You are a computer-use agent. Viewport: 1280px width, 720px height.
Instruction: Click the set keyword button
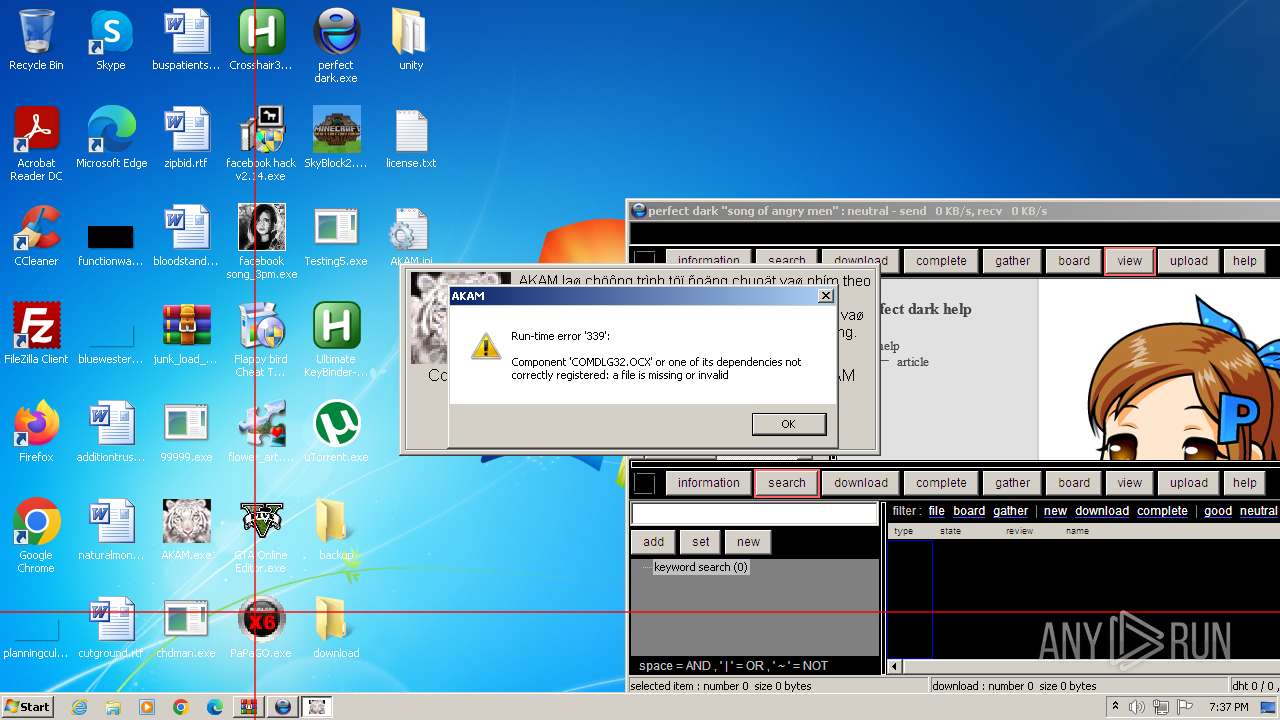tap(701, 542)
